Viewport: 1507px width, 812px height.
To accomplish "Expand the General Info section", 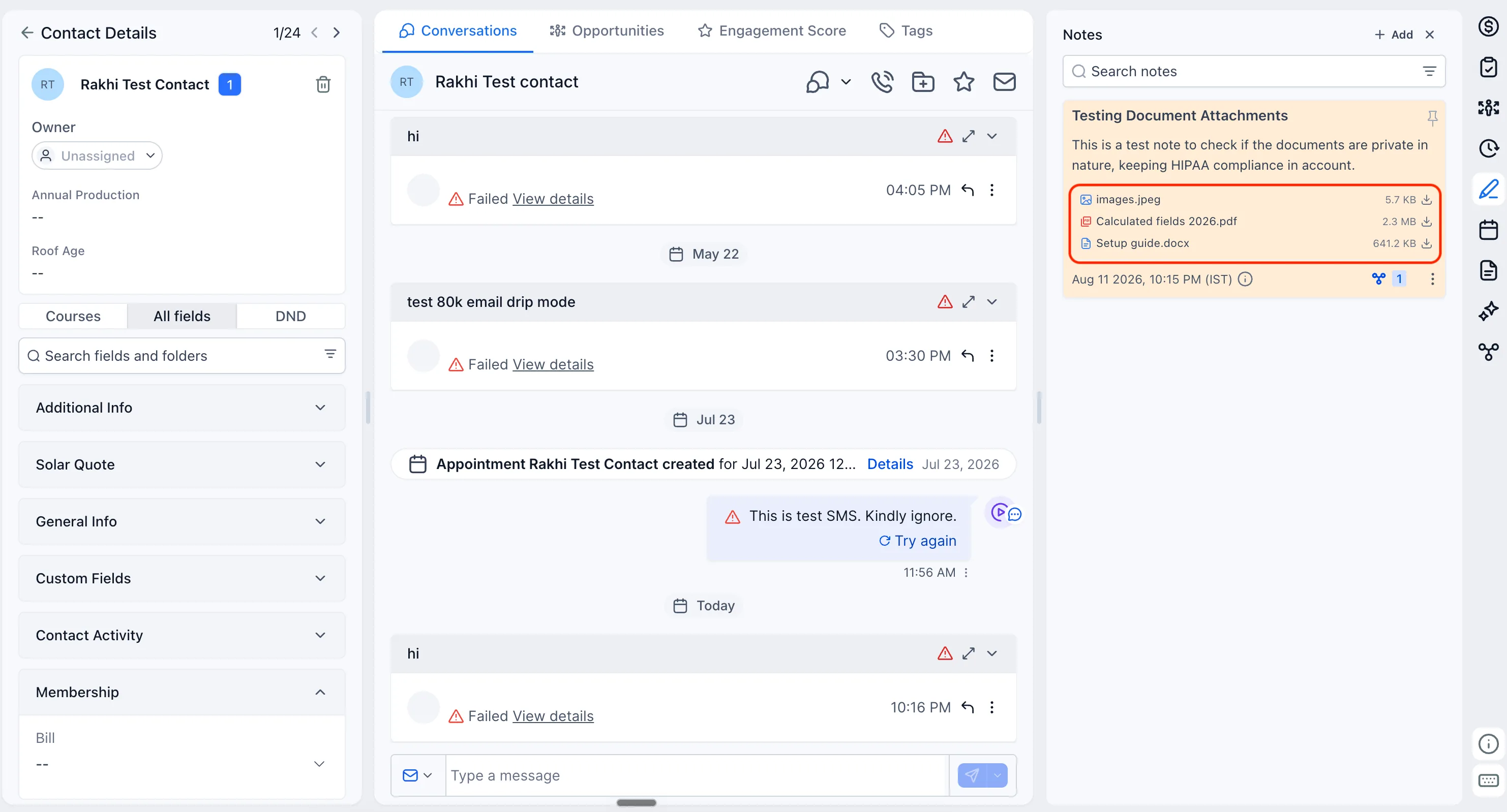I will pos(182,521).
